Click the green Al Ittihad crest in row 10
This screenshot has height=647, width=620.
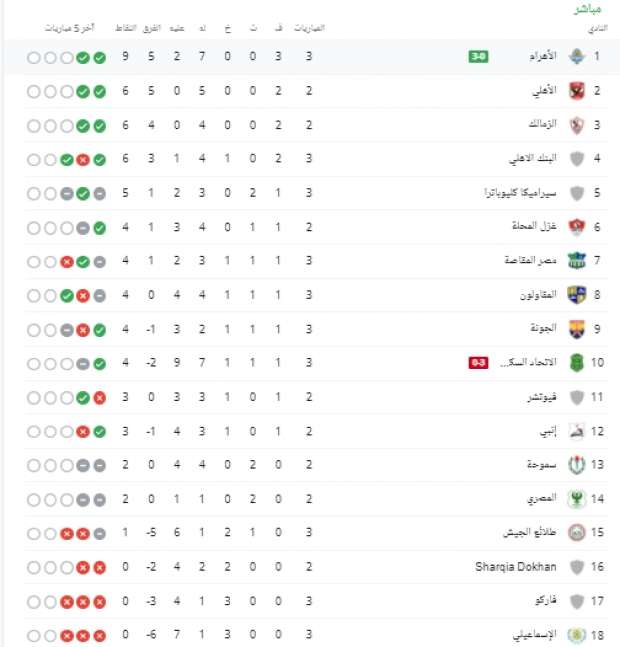click(577, 363)
